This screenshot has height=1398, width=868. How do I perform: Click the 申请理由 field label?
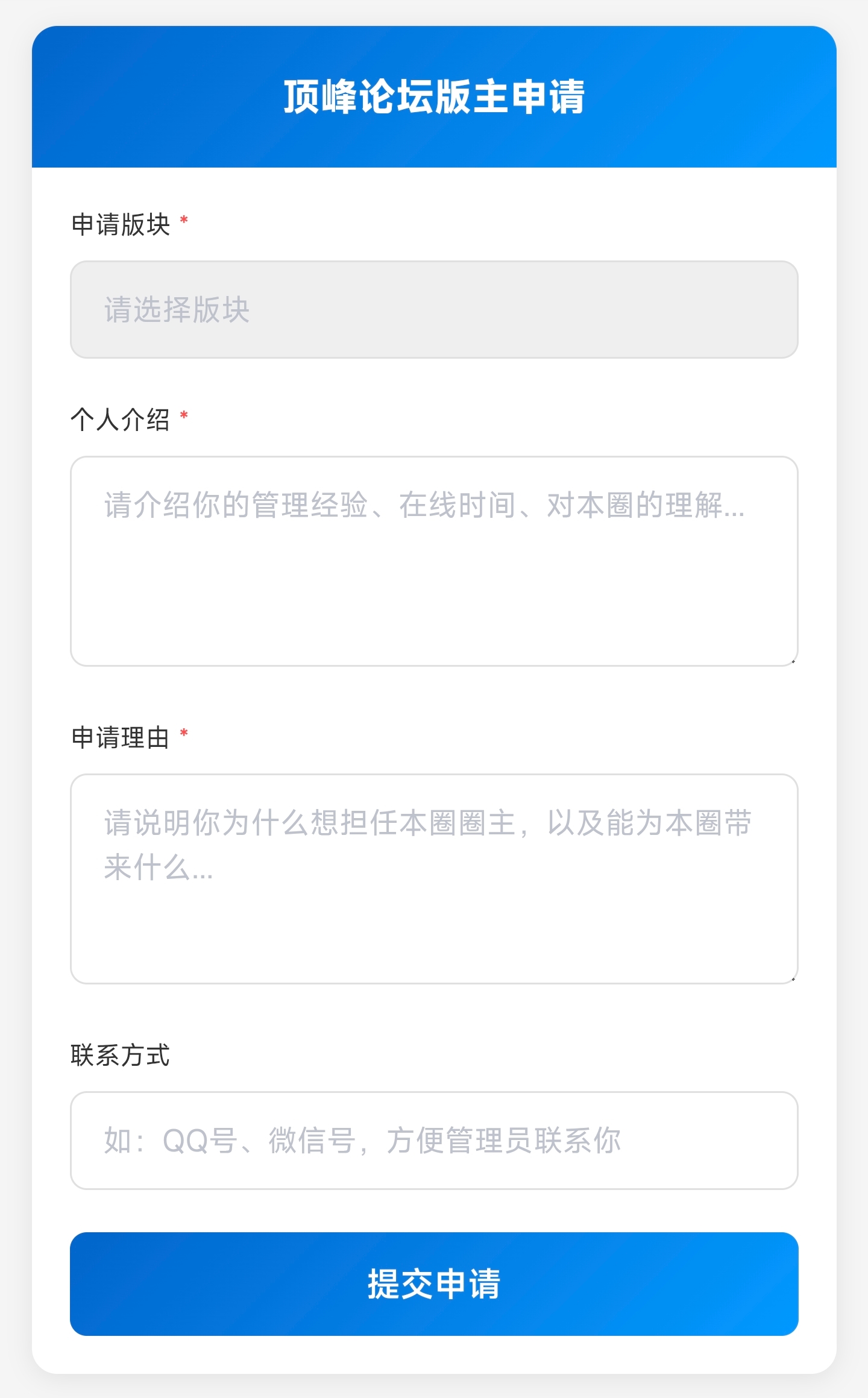tap(121, 737)
